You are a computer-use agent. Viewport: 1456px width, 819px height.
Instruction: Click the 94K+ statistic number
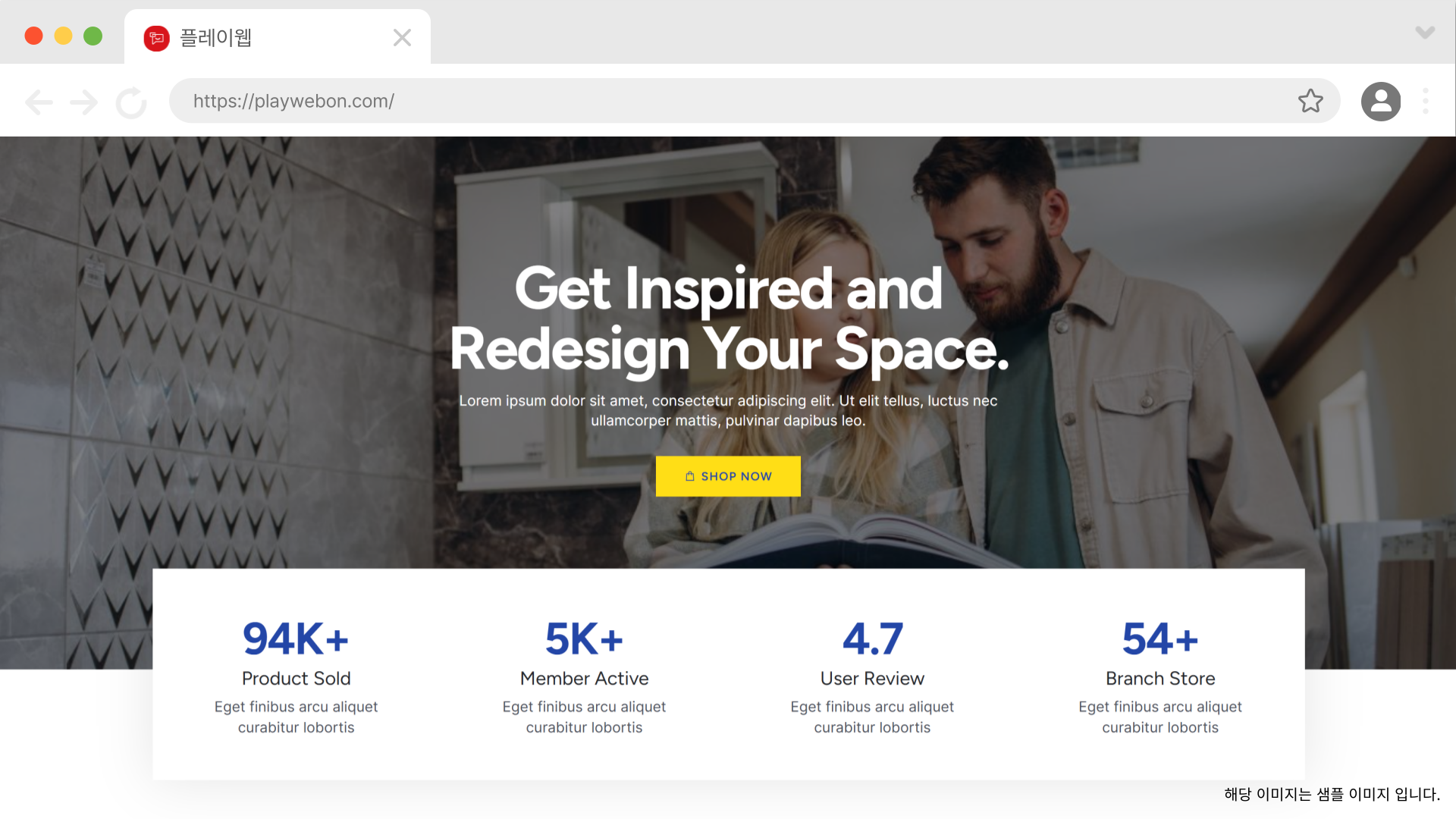tap(296, 639)
